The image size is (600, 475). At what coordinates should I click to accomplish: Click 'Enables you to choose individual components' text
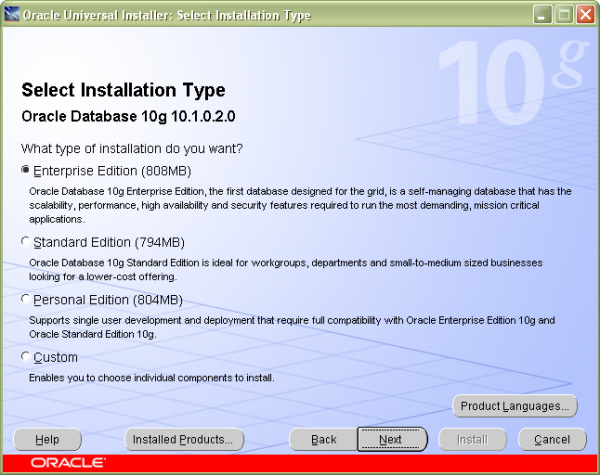pos(152,378)
